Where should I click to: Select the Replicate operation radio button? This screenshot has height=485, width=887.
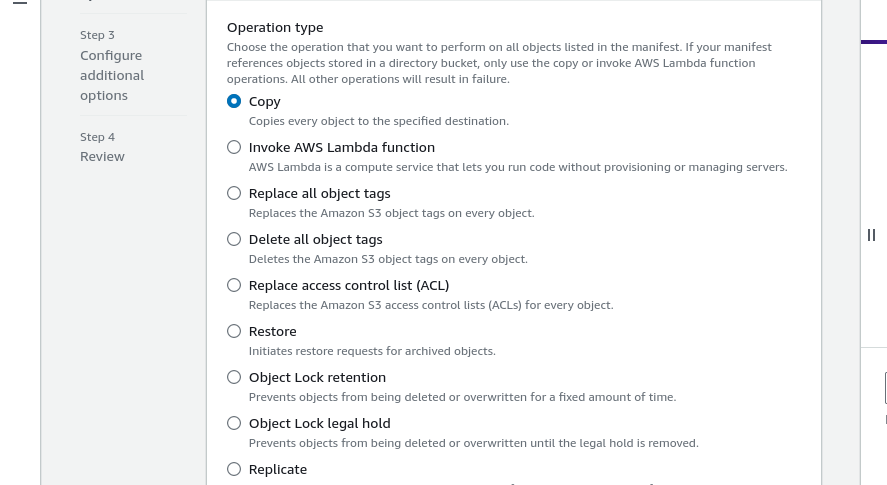234,469
